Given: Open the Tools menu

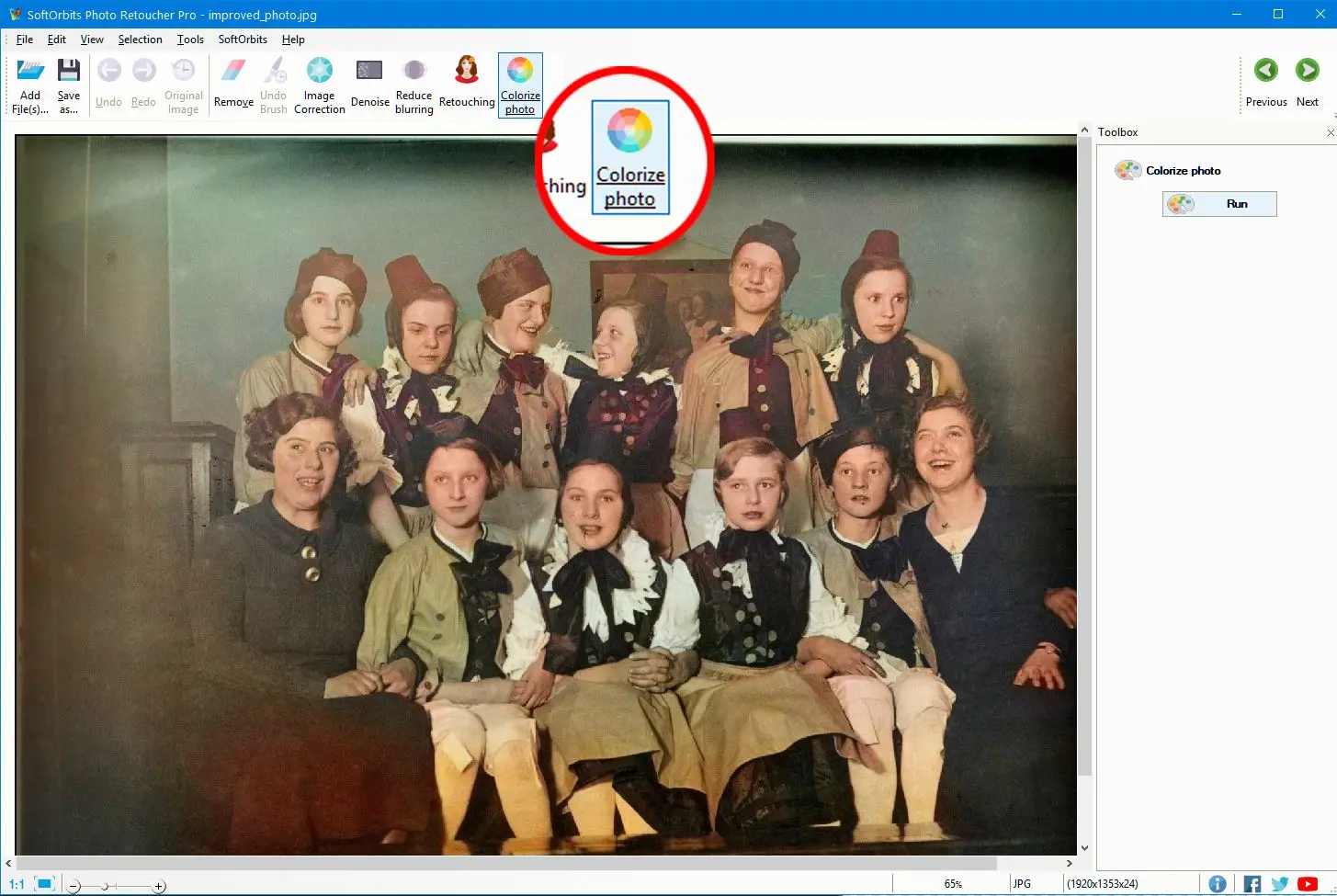Looking at the screenshot, I should point(190,40).
